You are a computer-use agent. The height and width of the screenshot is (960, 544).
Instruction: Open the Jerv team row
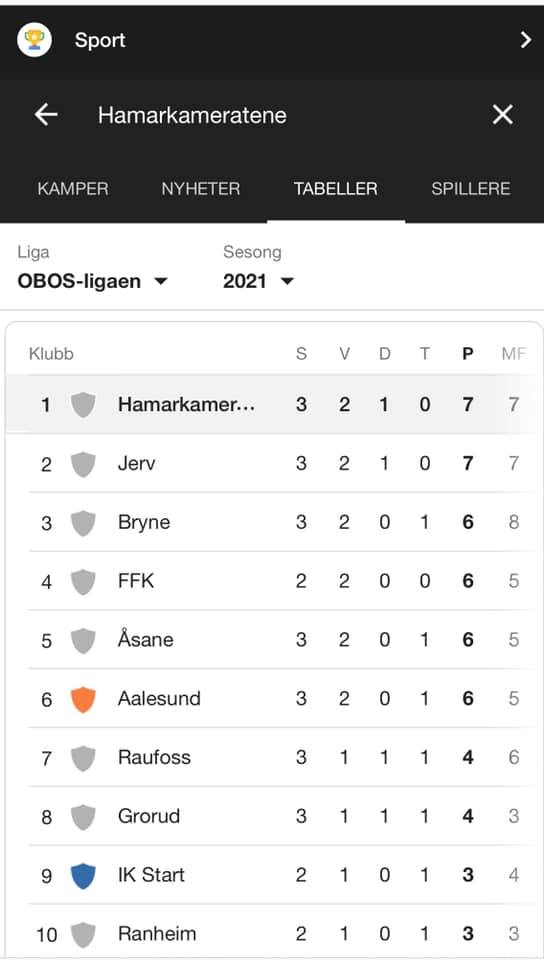275,463
